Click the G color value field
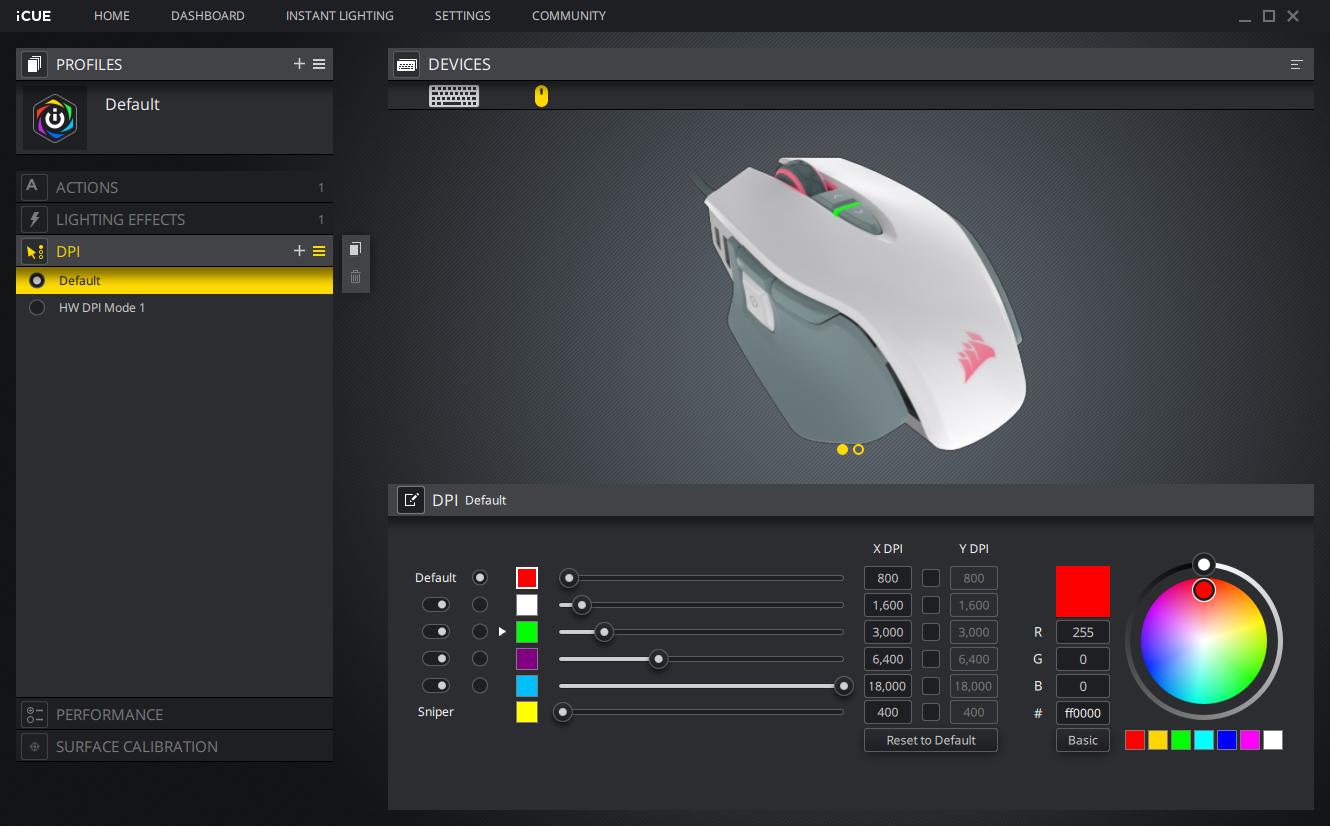This screenshot has width=1330, height=826. (1083, 659)
